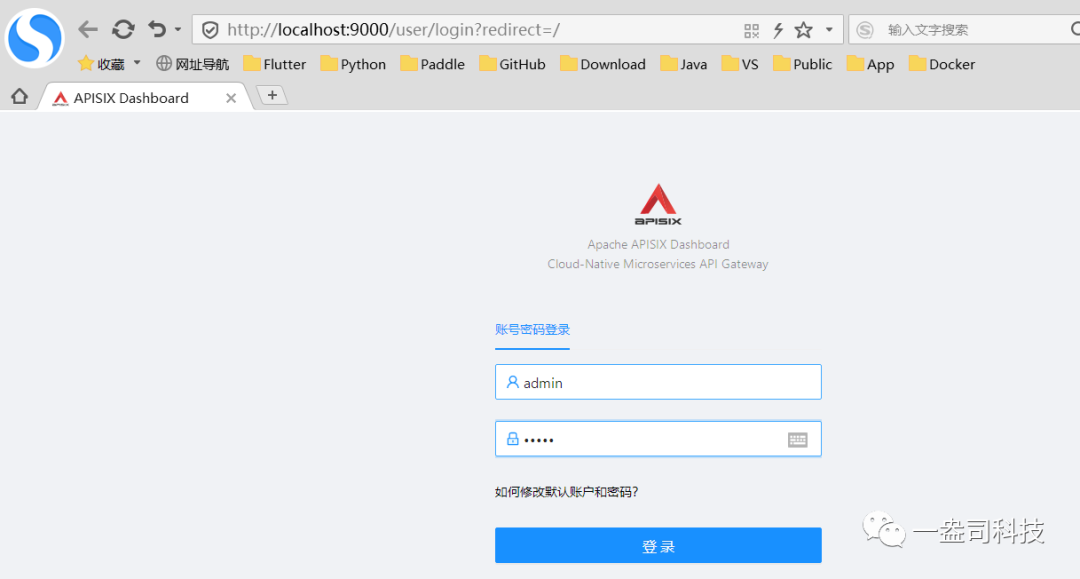Open the Paddle bookmark folder
The width and height of the screenshot is (1080, 579).
433,64
